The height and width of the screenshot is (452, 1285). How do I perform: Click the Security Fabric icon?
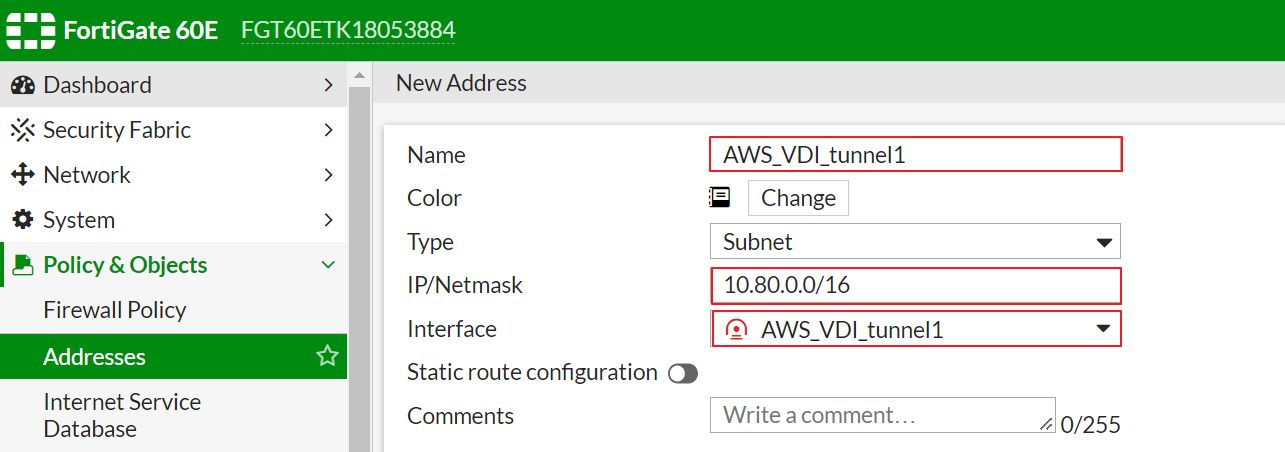click(x=23, y=130)
